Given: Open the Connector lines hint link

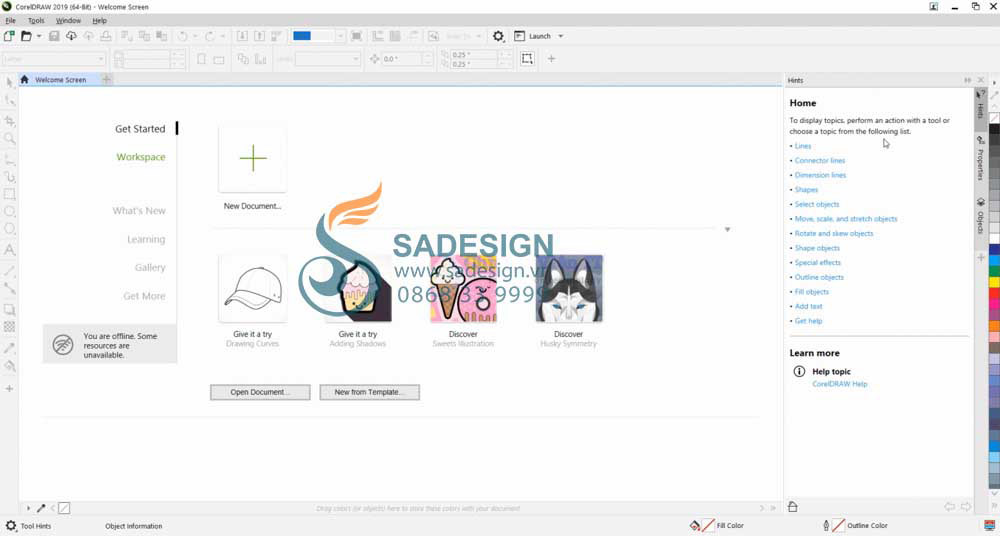Looking at the screenshot, I should coord(820,161).
